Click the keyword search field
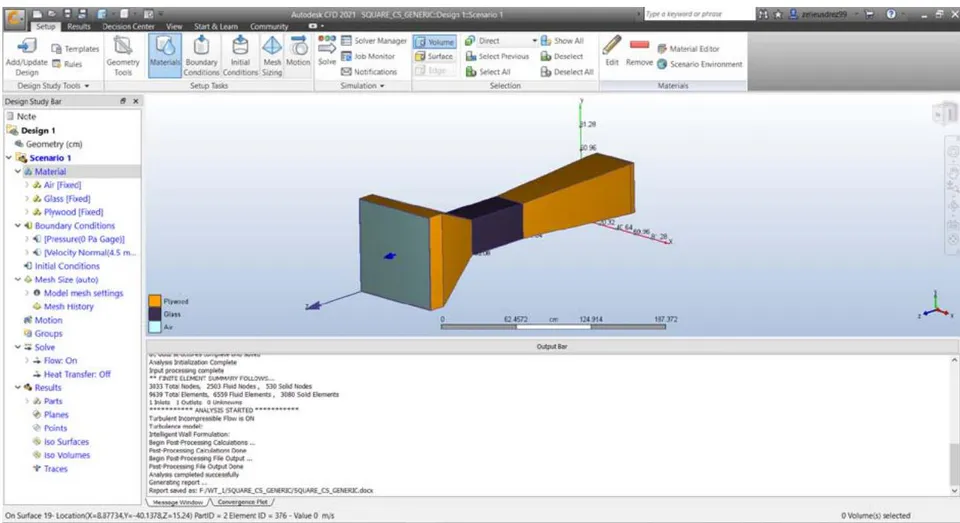This screenshot has height=523, width=960. [x=697, y=13]
